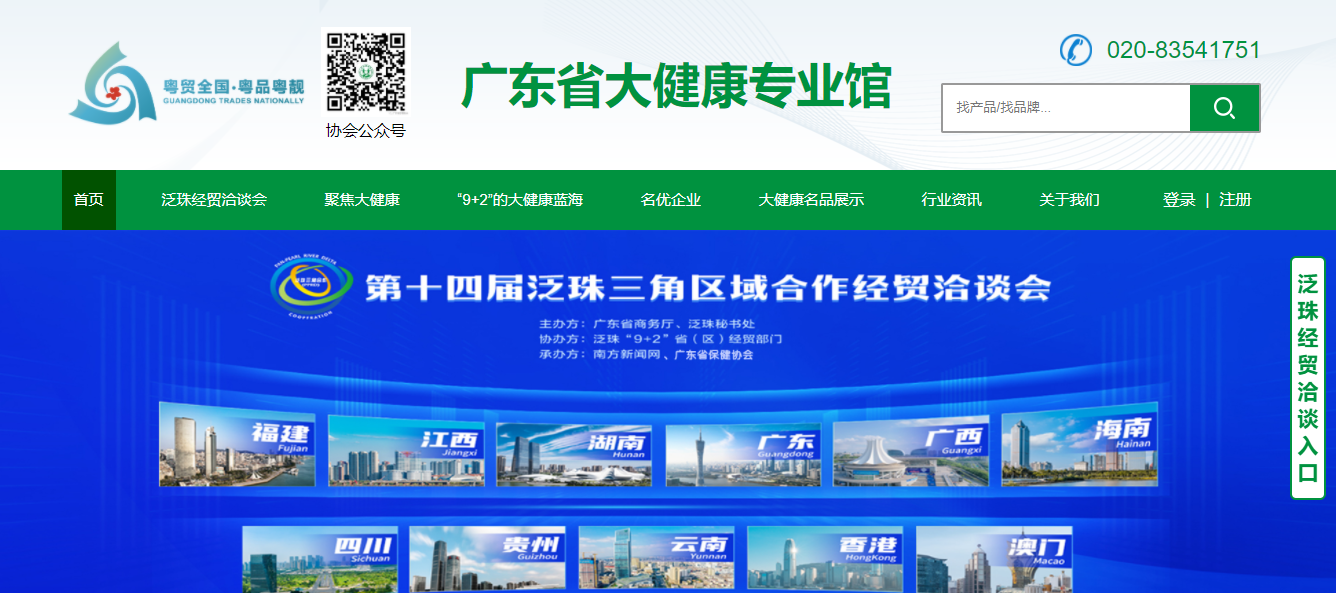1336x593 pixels.
Task: Select the 香港 HongKong card
Action: 825,559
